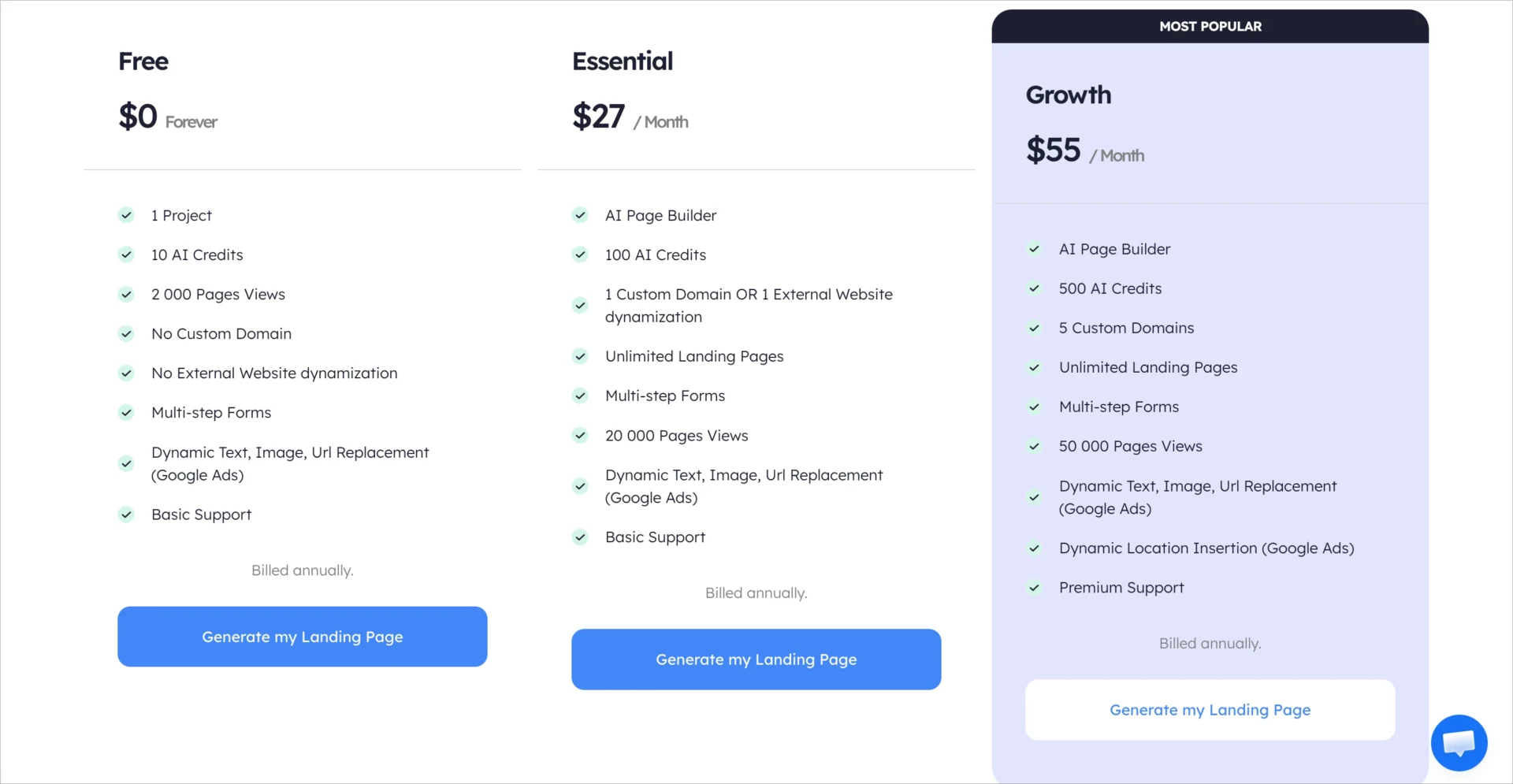The height and width of the screenshot is (784, 1513).
Task: Click the checkmark beside '500 AI Credits' in Growth
Action: 1034,288
